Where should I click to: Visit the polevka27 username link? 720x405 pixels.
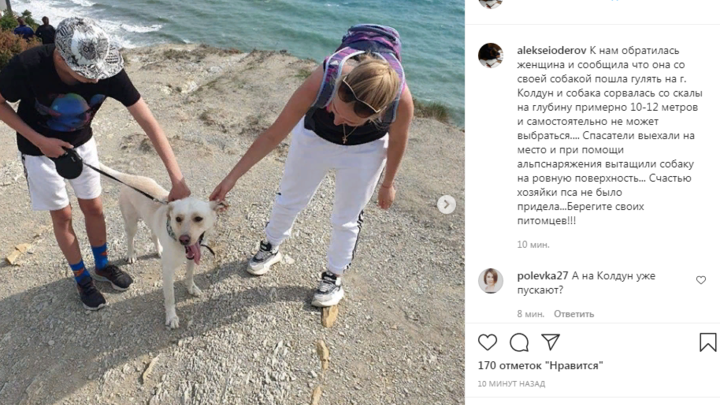pyautogui.click(x=542, y=276)
